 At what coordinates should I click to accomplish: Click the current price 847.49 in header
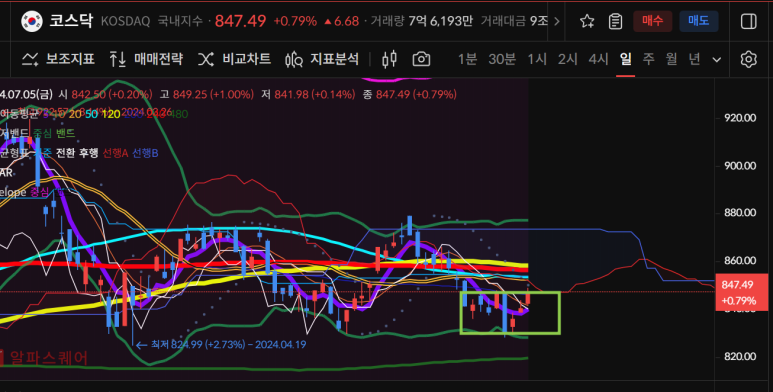click(241, 21)
